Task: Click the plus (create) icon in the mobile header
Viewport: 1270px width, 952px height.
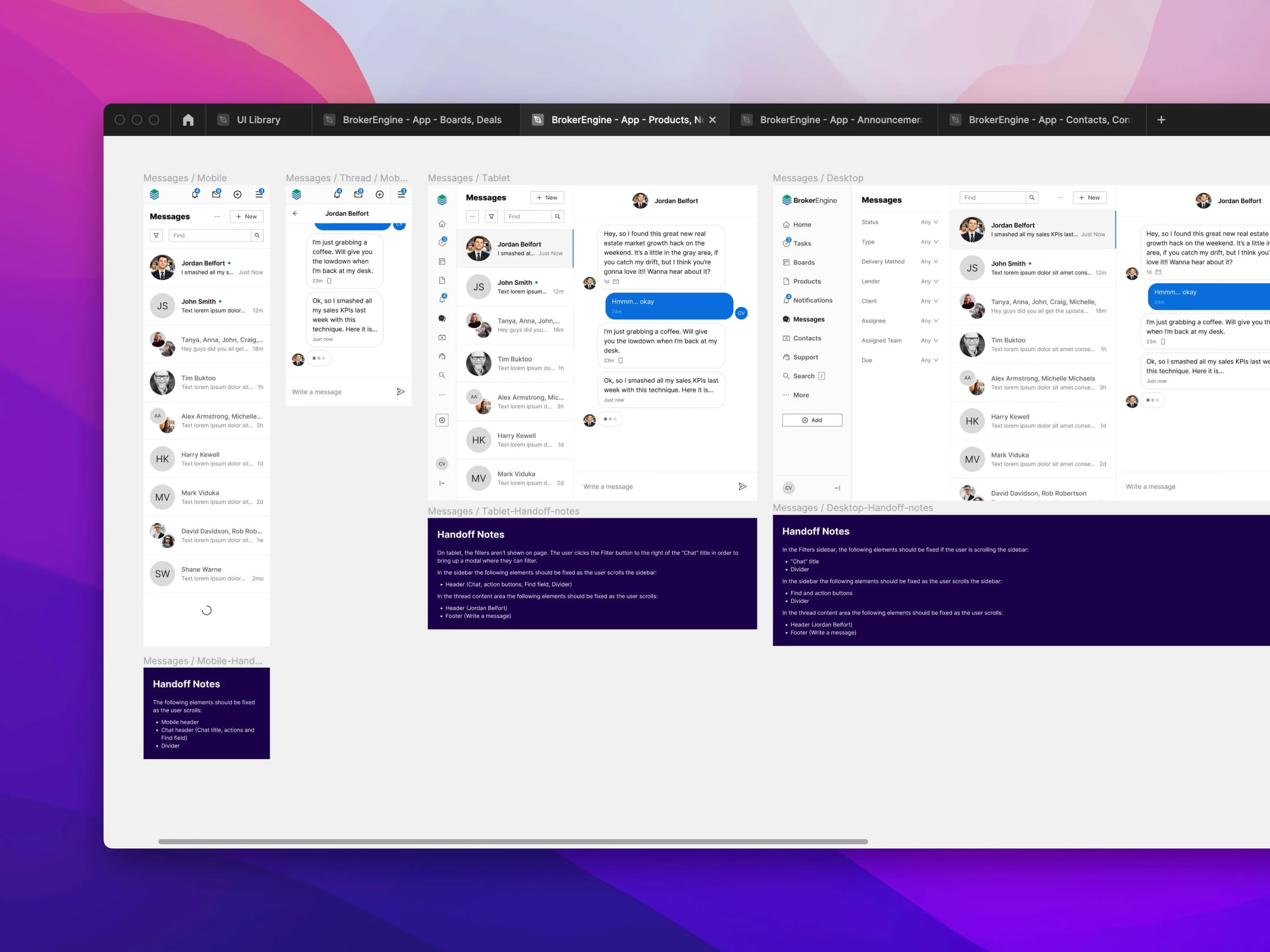Action: 237,194
